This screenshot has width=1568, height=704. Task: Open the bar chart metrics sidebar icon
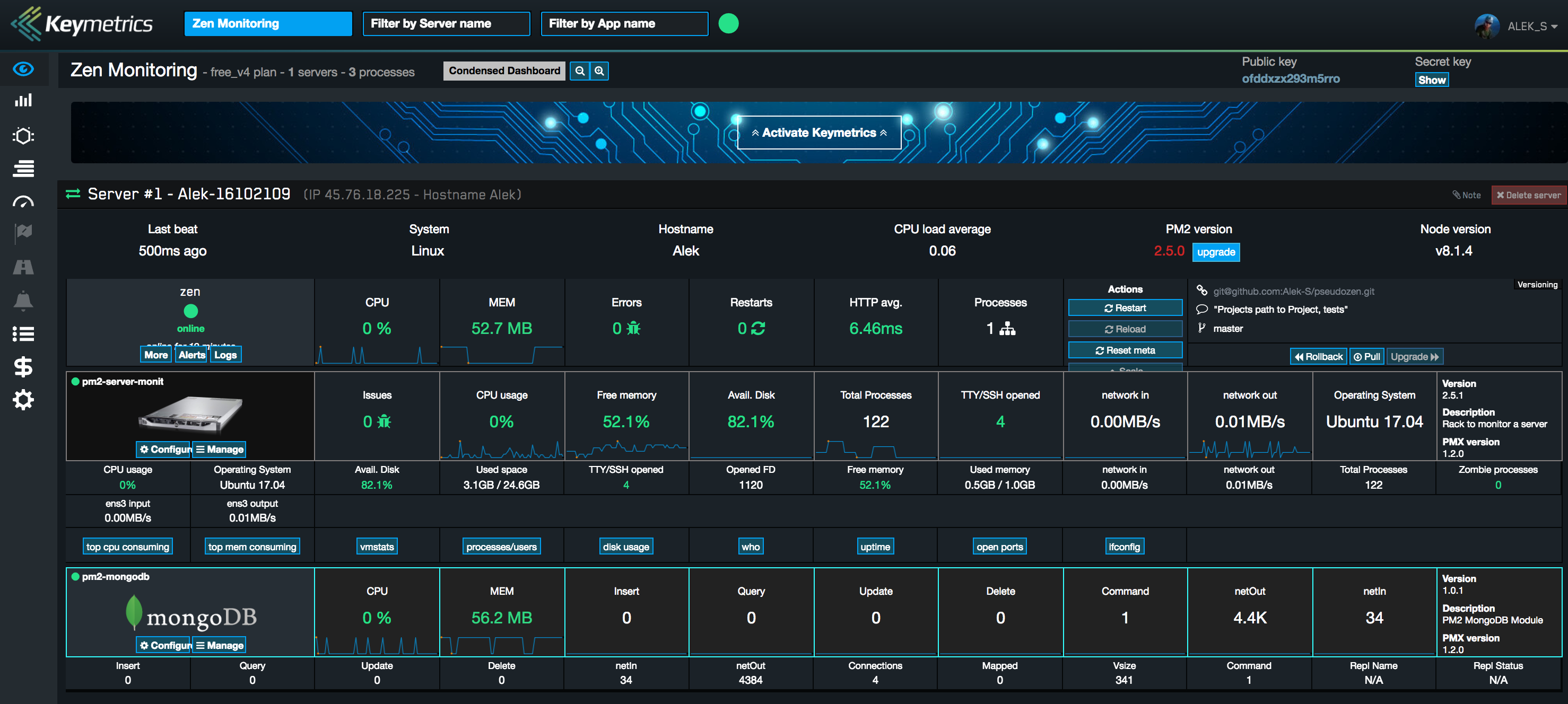point(23,101)
